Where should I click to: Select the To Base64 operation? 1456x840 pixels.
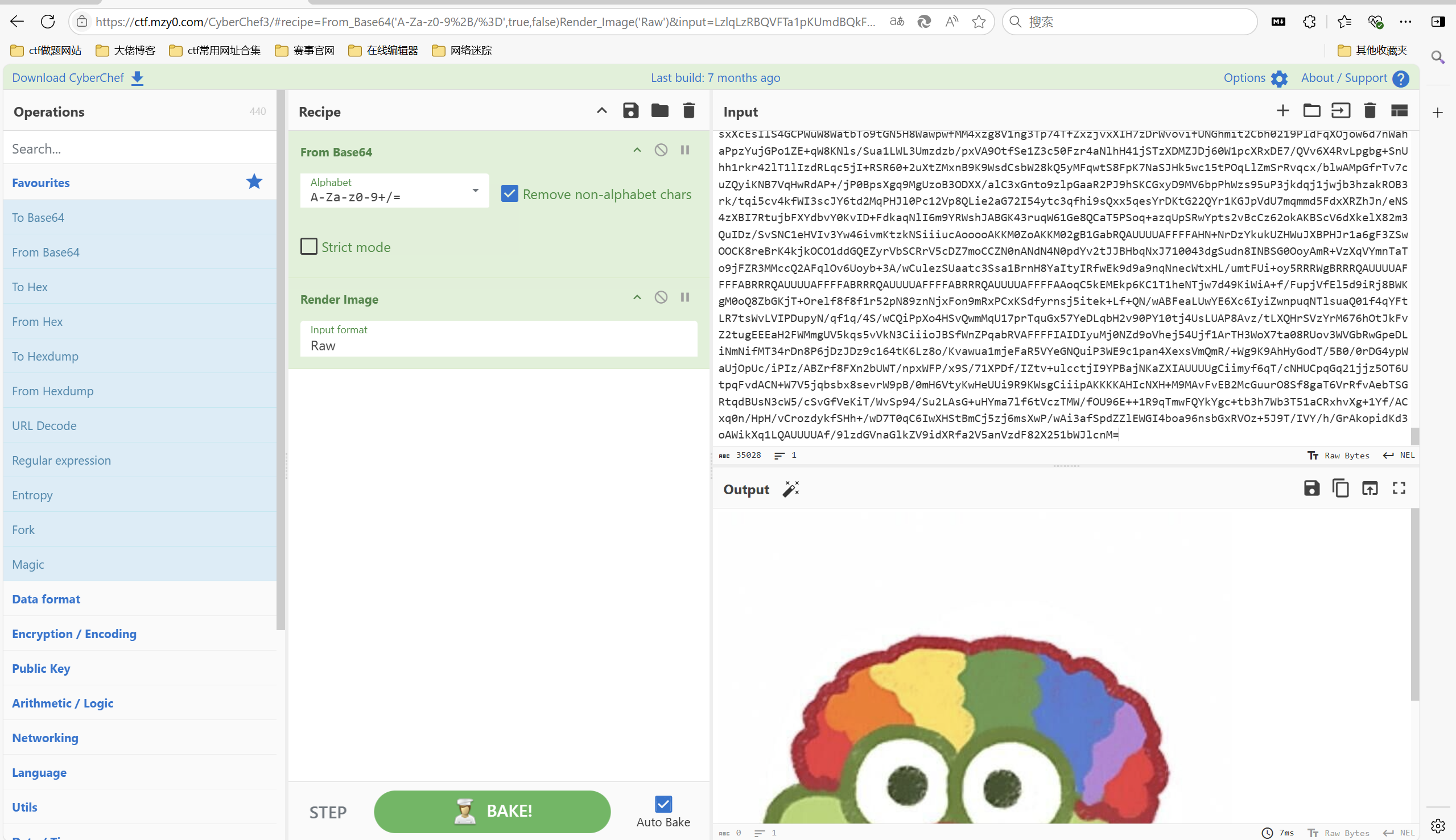[x=139, y=217]
